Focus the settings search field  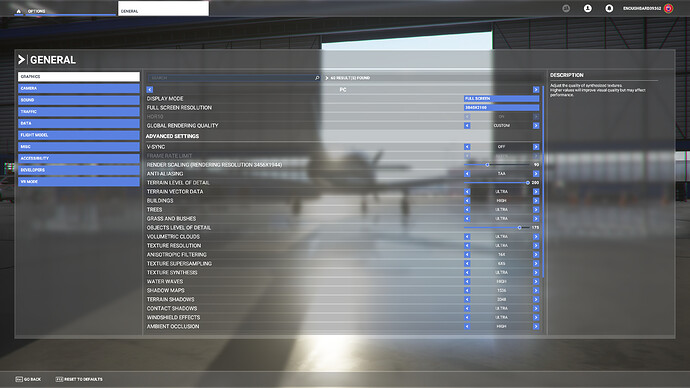[x=233, y=78]
